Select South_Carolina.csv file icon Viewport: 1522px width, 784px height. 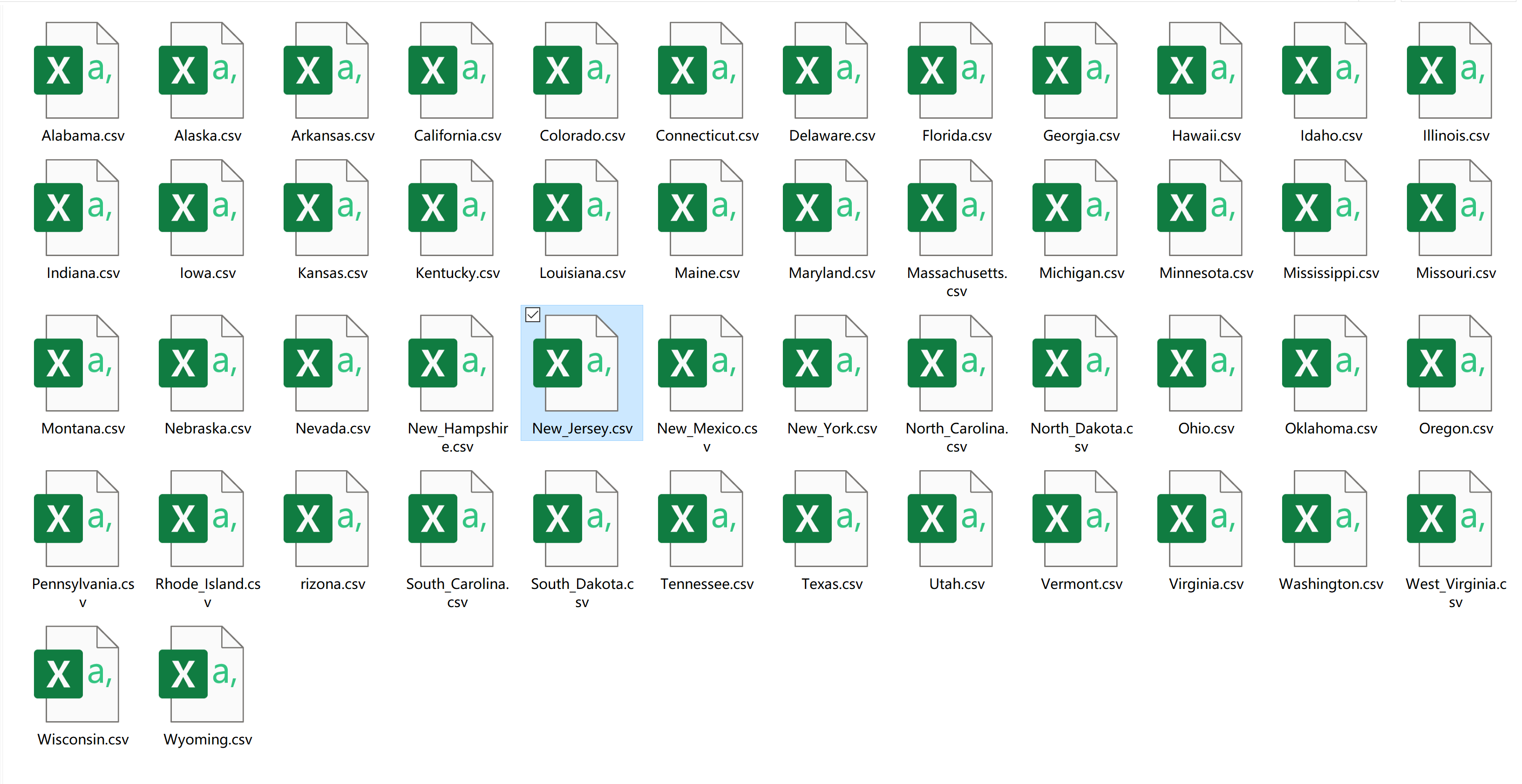coord(451,518)
